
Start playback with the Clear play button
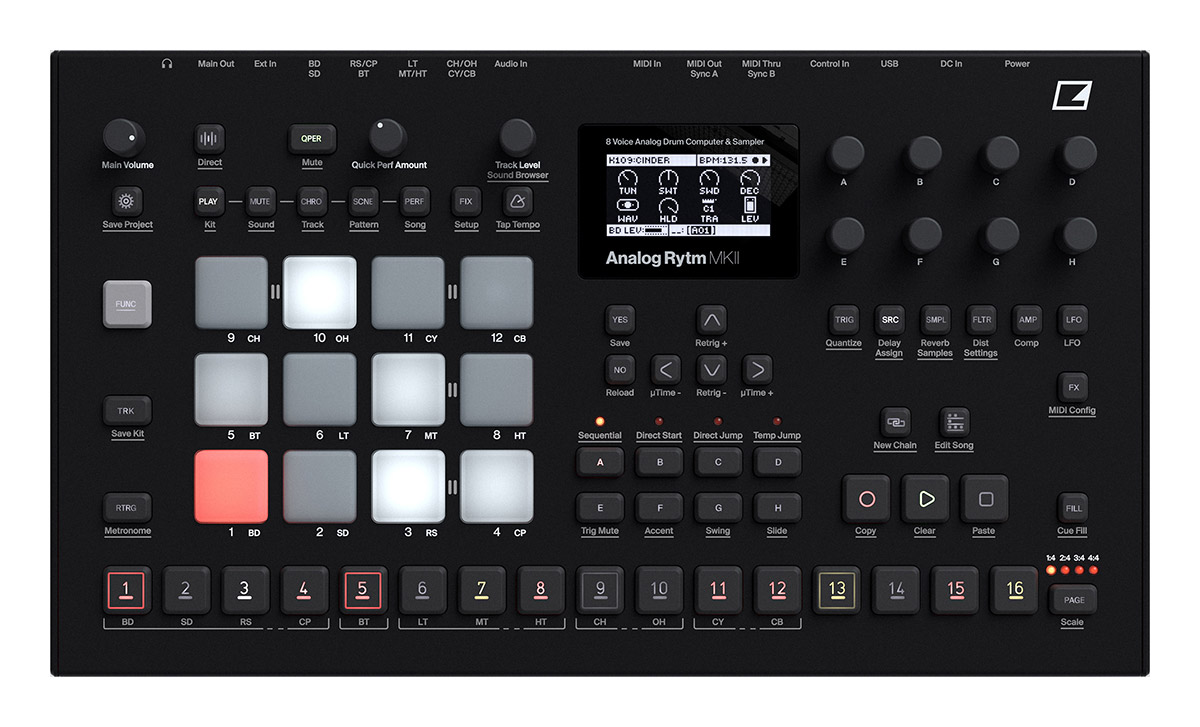925,498
